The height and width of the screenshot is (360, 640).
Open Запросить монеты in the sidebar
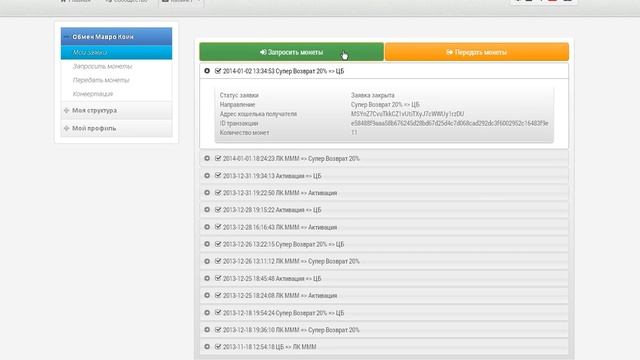pyautogui.click(x=102, y=66)
